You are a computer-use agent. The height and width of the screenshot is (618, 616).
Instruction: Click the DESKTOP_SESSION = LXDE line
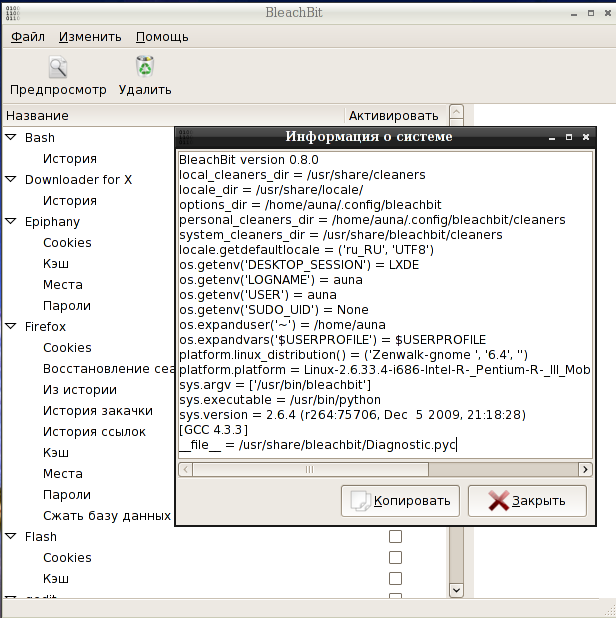[299, 264]
